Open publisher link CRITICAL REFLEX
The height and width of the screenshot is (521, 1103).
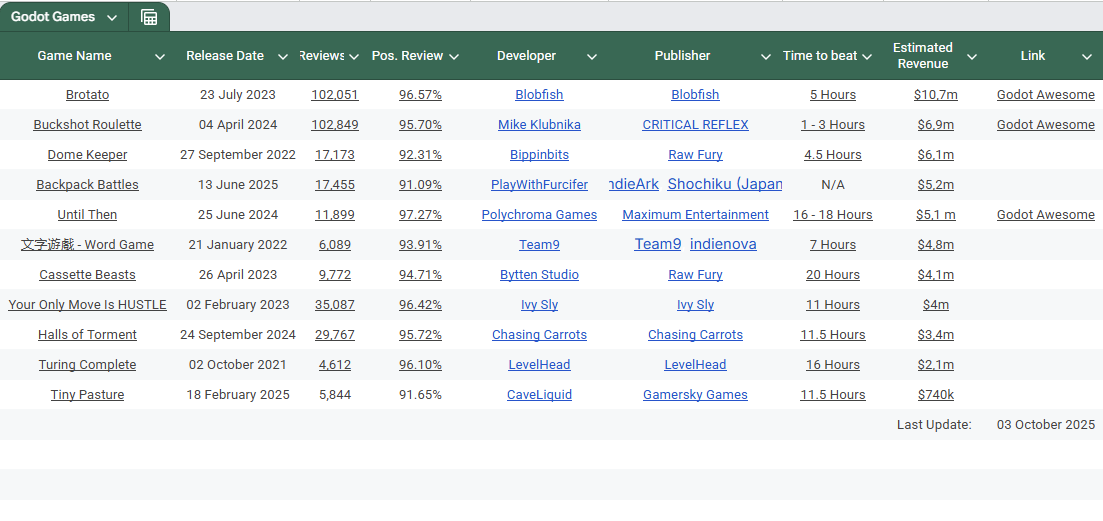[695, 125]
